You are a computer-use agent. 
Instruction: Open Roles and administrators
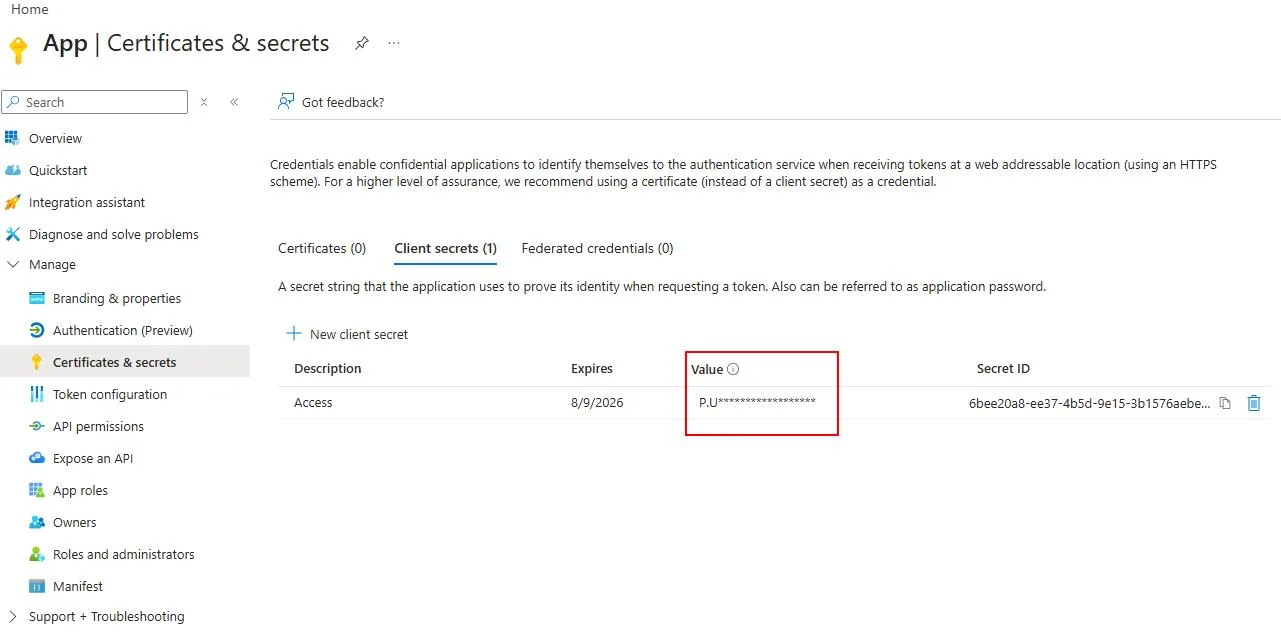click(x=124, y=554)
